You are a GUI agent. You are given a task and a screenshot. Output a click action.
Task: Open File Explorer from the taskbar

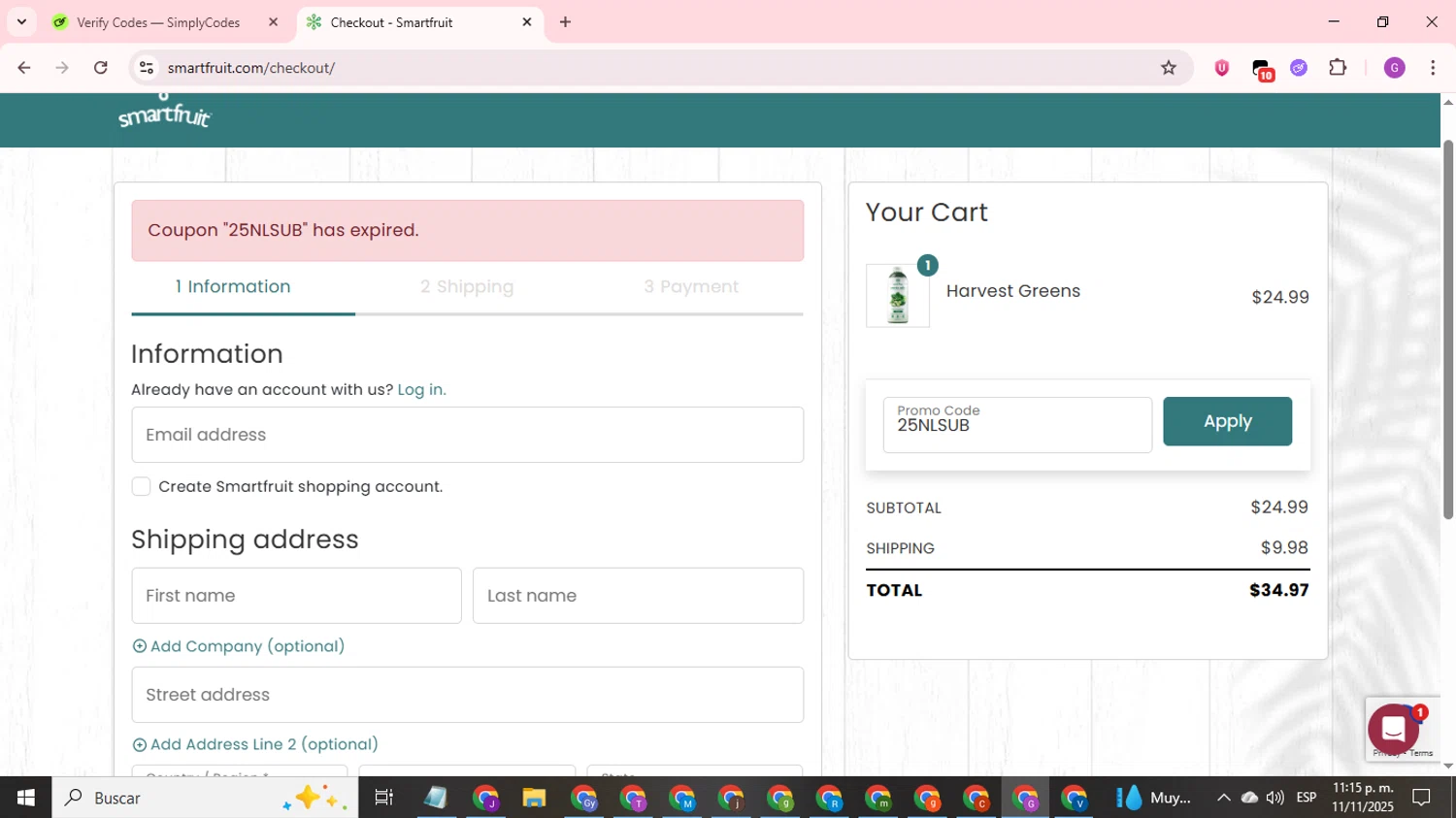(x=534, y=798)
